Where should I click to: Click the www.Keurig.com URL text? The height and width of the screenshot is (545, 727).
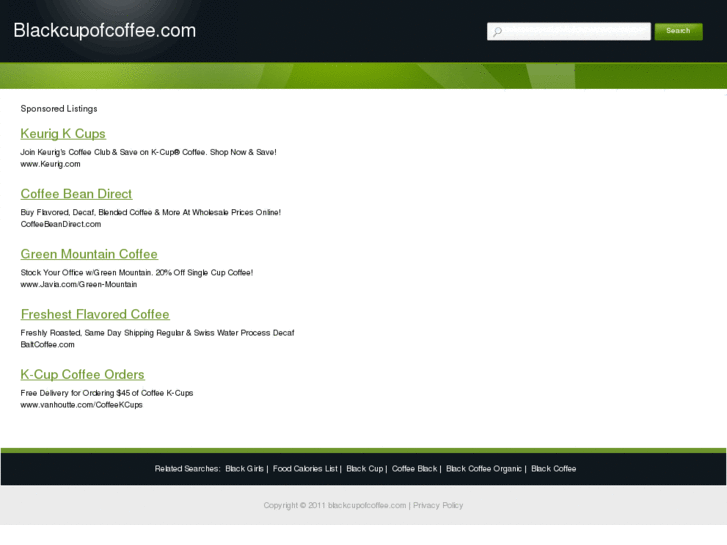tap(50, 164)
